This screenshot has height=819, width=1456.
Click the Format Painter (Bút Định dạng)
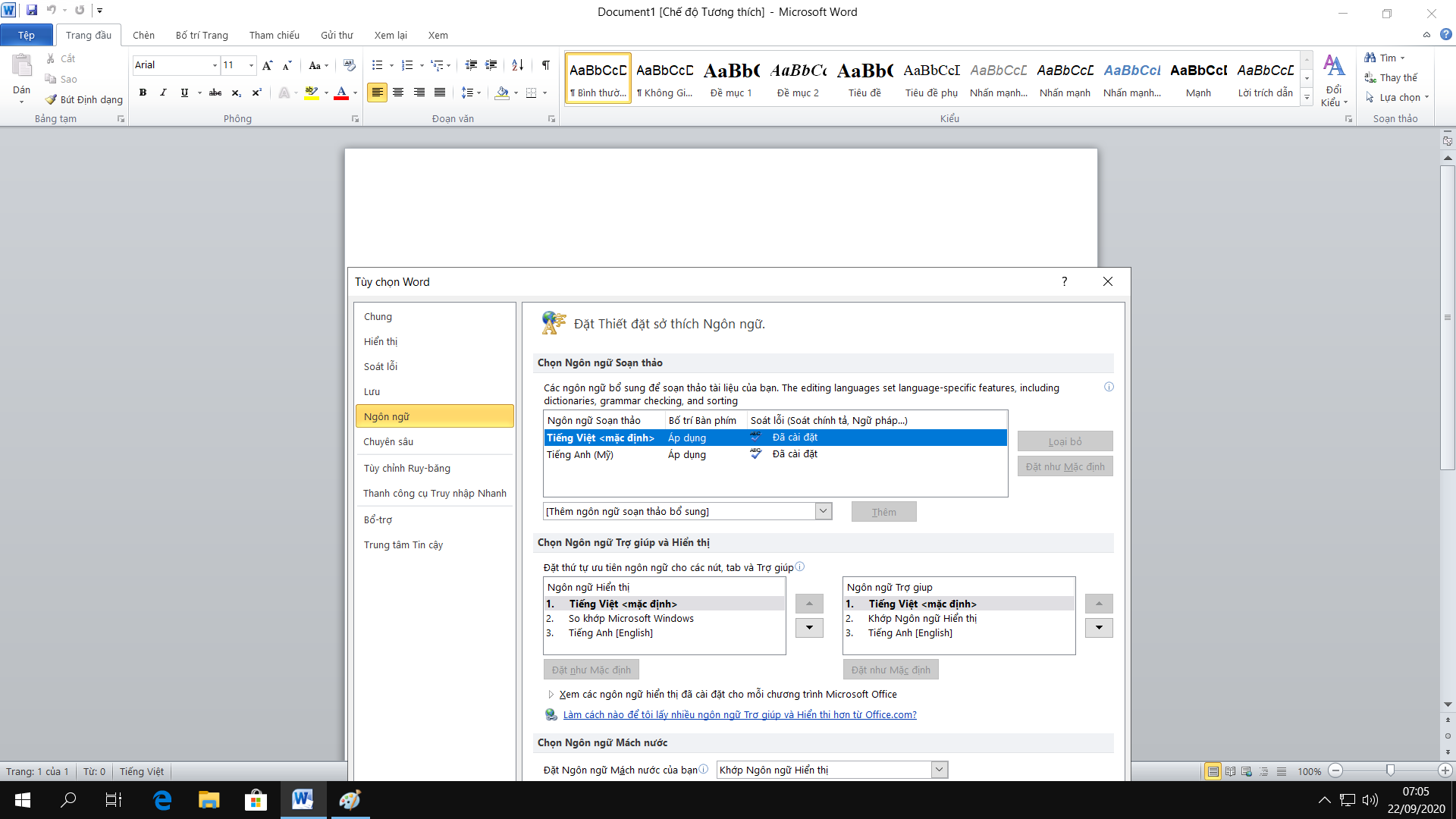point(84,99)
